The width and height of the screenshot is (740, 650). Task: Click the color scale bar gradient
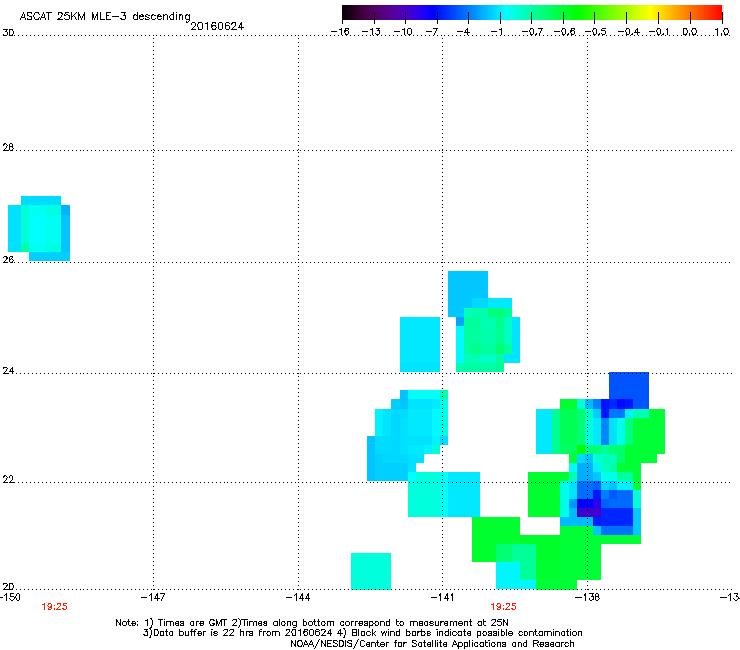click(532, 13)
